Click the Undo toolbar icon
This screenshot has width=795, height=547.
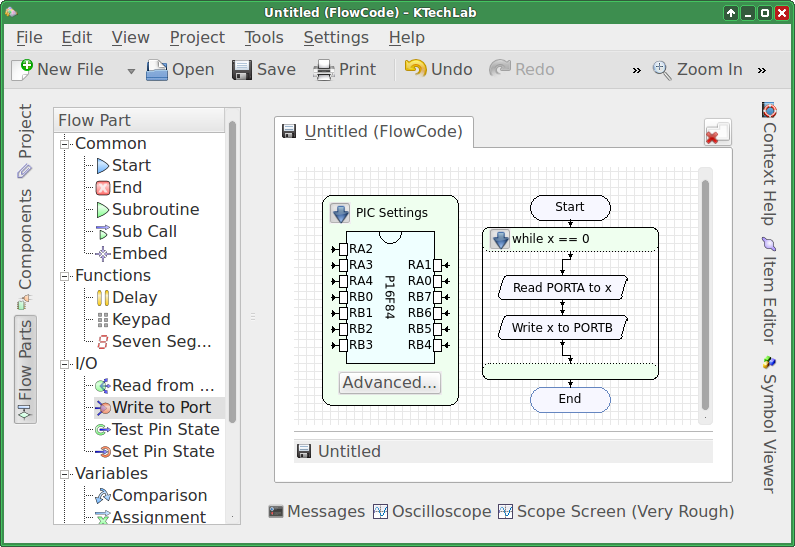click(x=415, y=68)
